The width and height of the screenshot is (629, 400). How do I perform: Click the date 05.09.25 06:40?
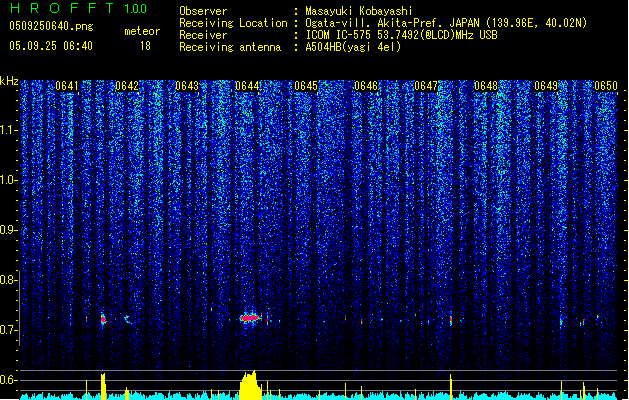(51, 46)
